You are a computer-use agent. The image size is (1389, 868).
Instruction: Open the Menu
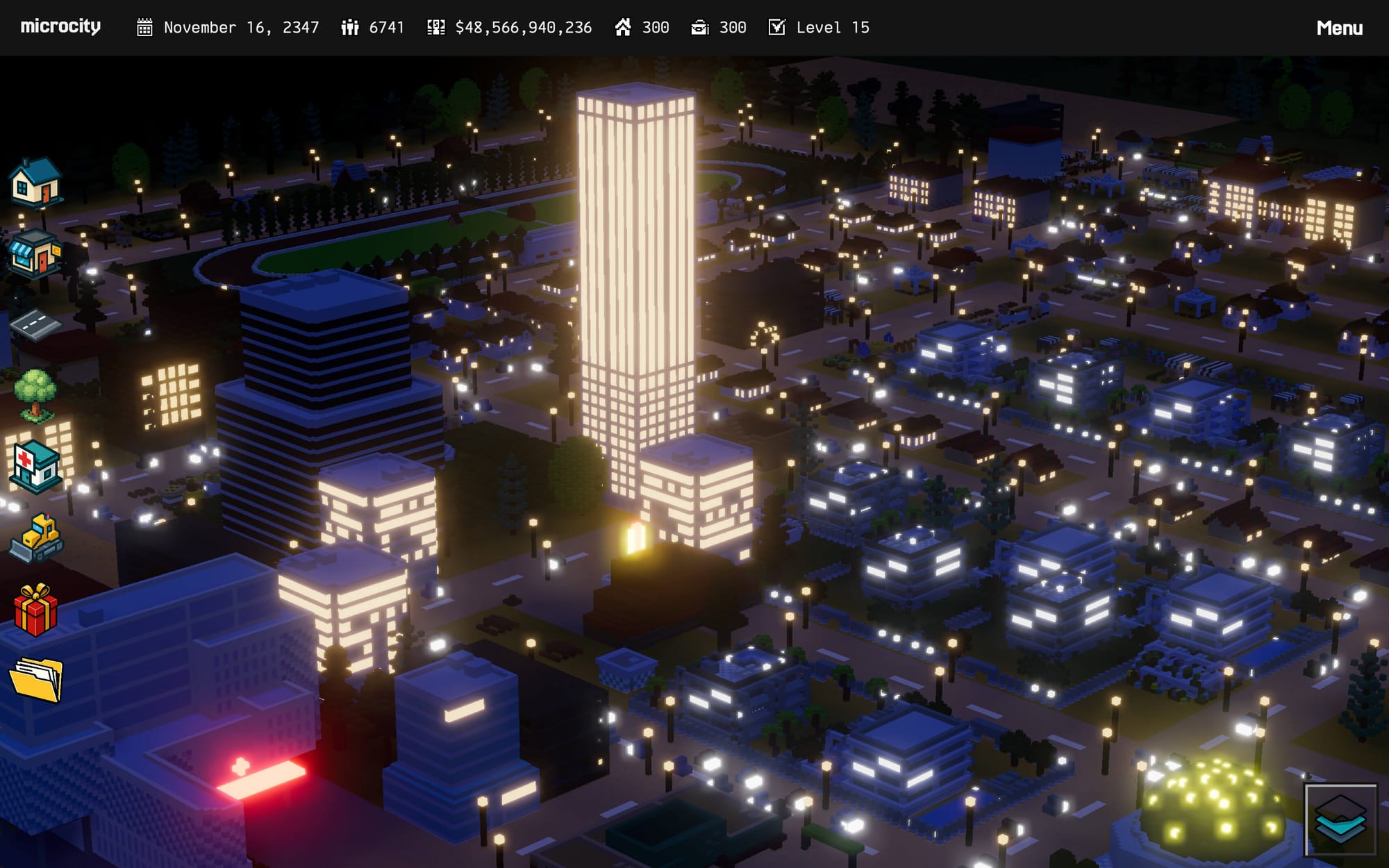[x=1339, y=28]
